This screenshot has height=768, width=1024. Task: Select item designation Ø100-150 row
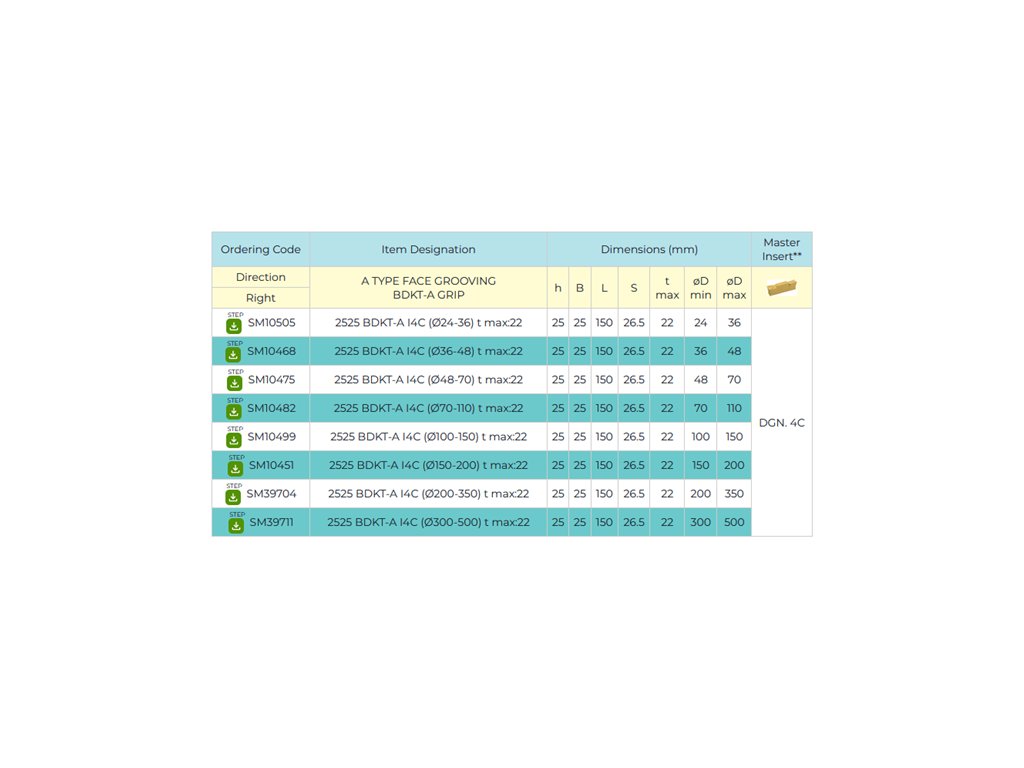428,437
